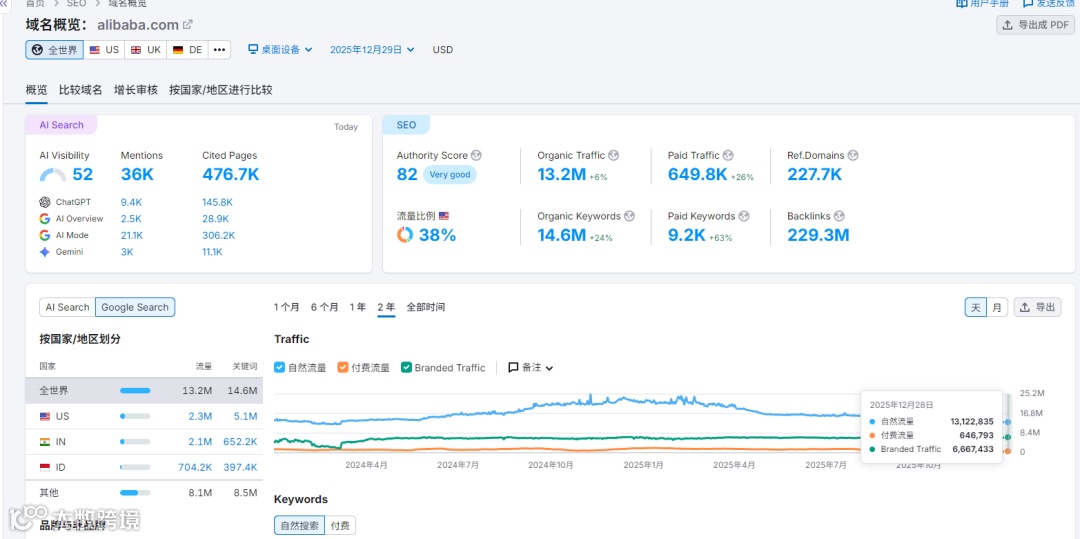Click the US traffic share bar
Image resolution: width=1080 pixels, height=539 pixels.
pyautogui.click(x=135, y=416)
